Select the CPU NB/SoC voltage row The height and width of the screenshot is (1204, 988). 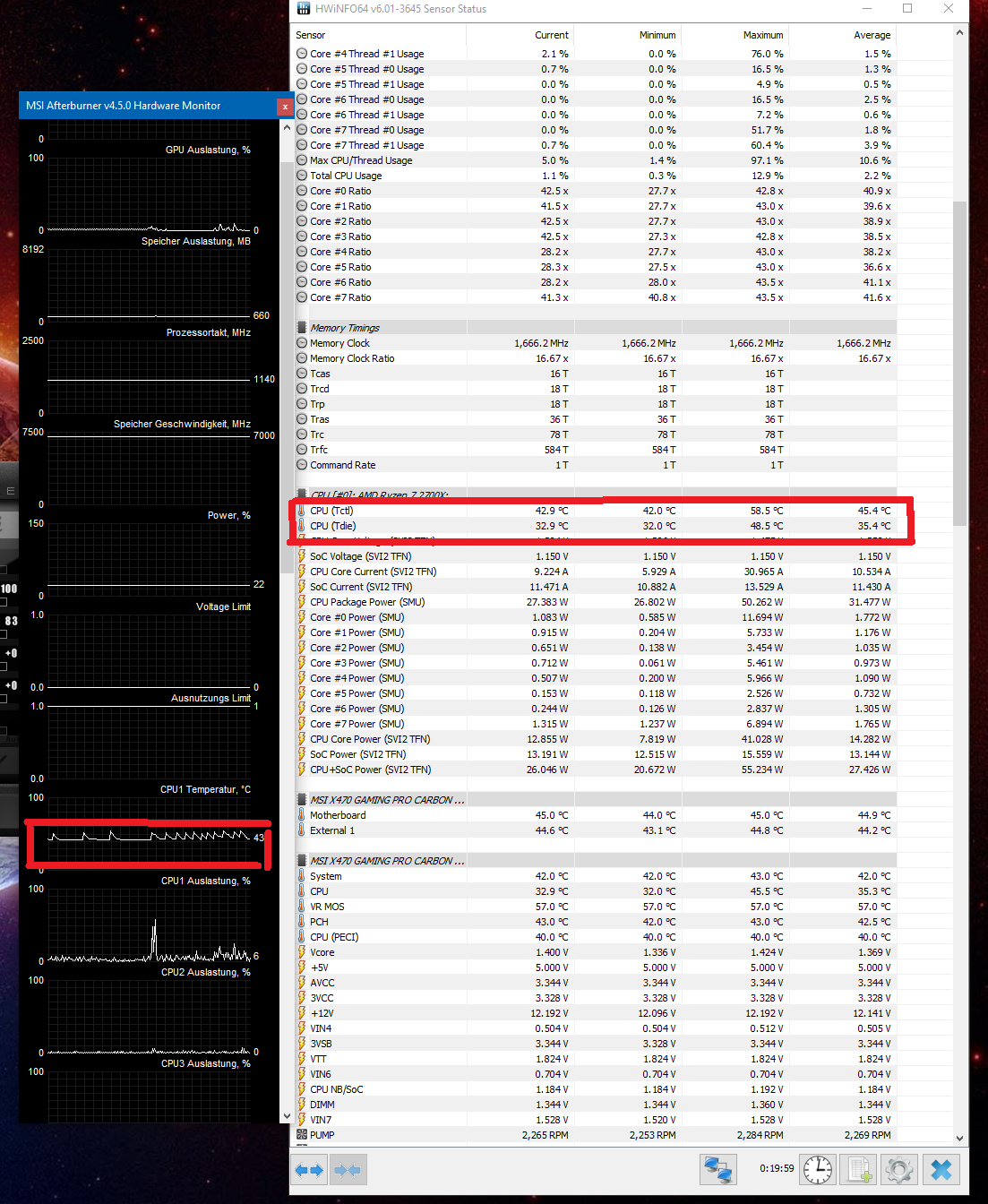(x=596, y=1089)
